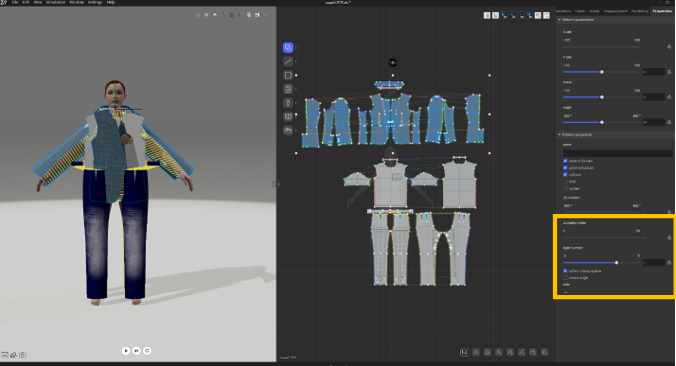Toggle the collision checkbox
The width and height of the screenshot is (676, 366).
(565, 175)
